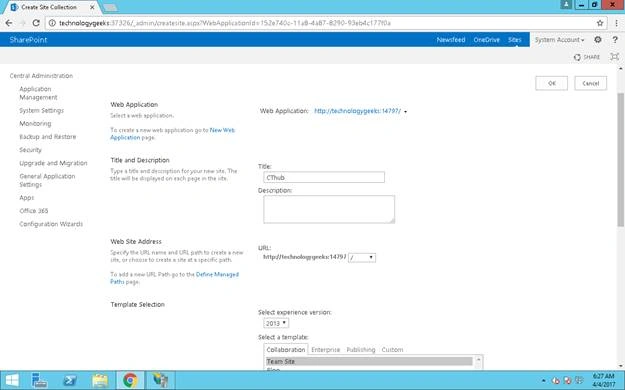
Task: Click taskbar clock showing 6:27 AM
Action: tap(603, 380)
